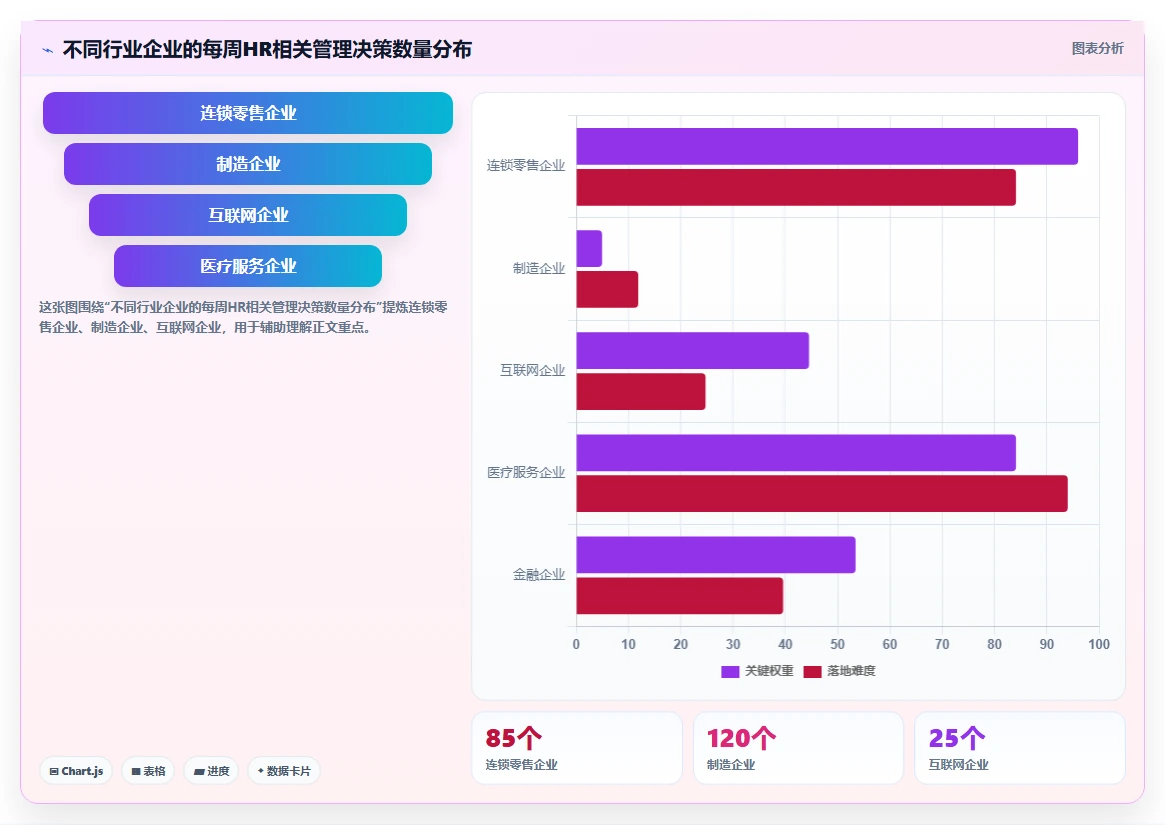1165x825 pixels.
Task: Click the purple bar for 互联网企业
Action: coord(692,351)
